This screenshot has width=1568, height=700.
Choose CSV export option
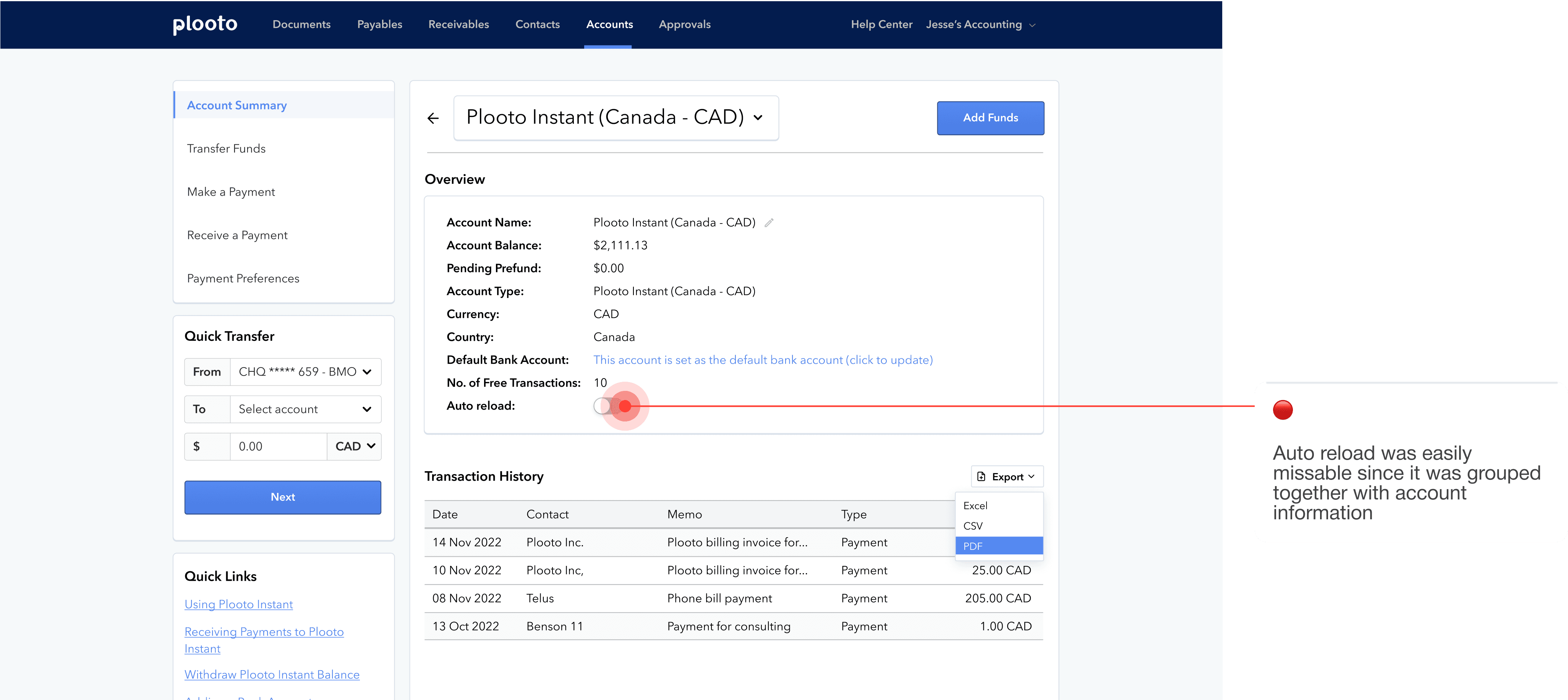pos(999,526)
